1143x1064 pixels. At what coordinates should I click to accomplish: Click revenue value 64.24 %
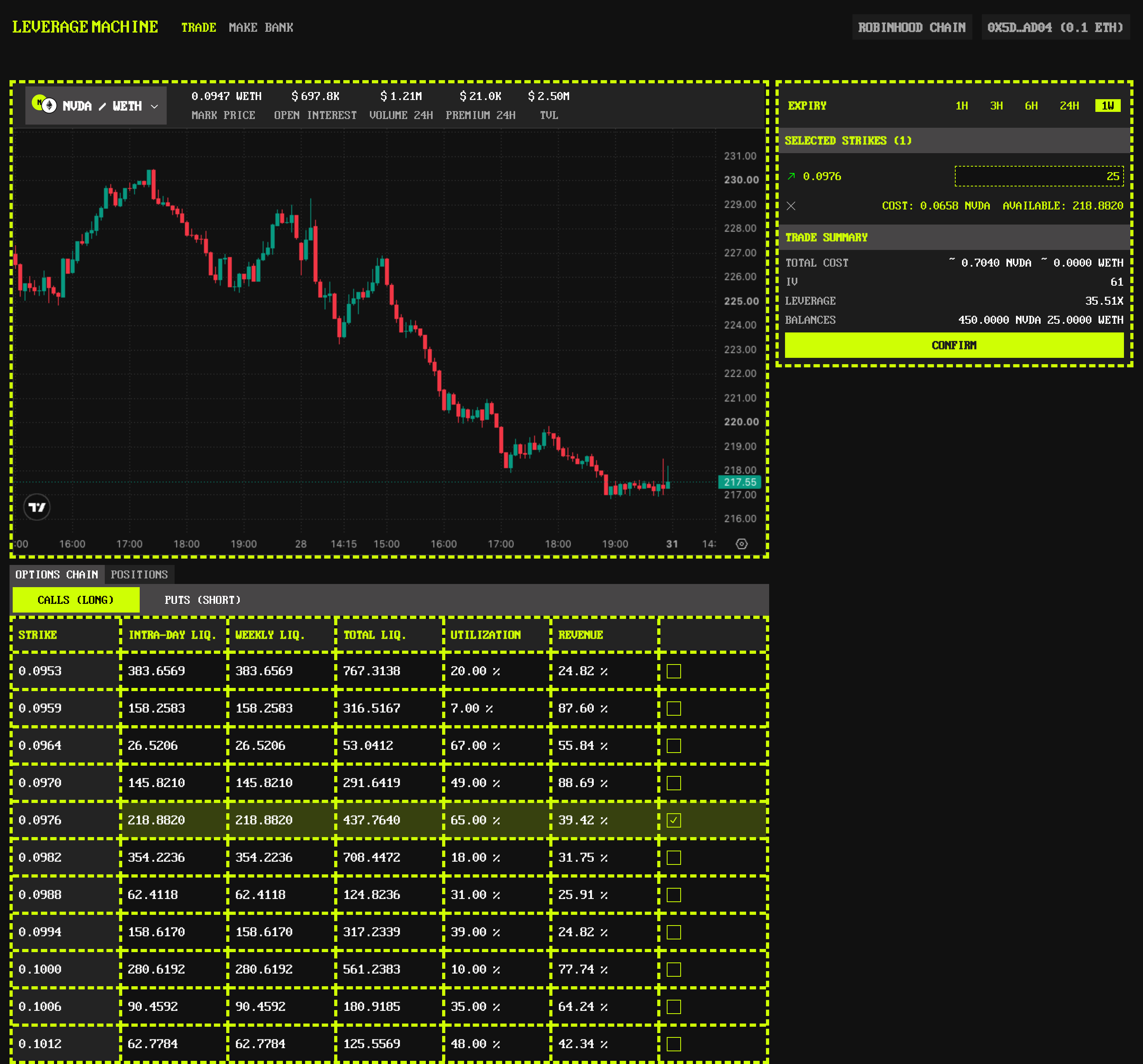click(583, 1007)
